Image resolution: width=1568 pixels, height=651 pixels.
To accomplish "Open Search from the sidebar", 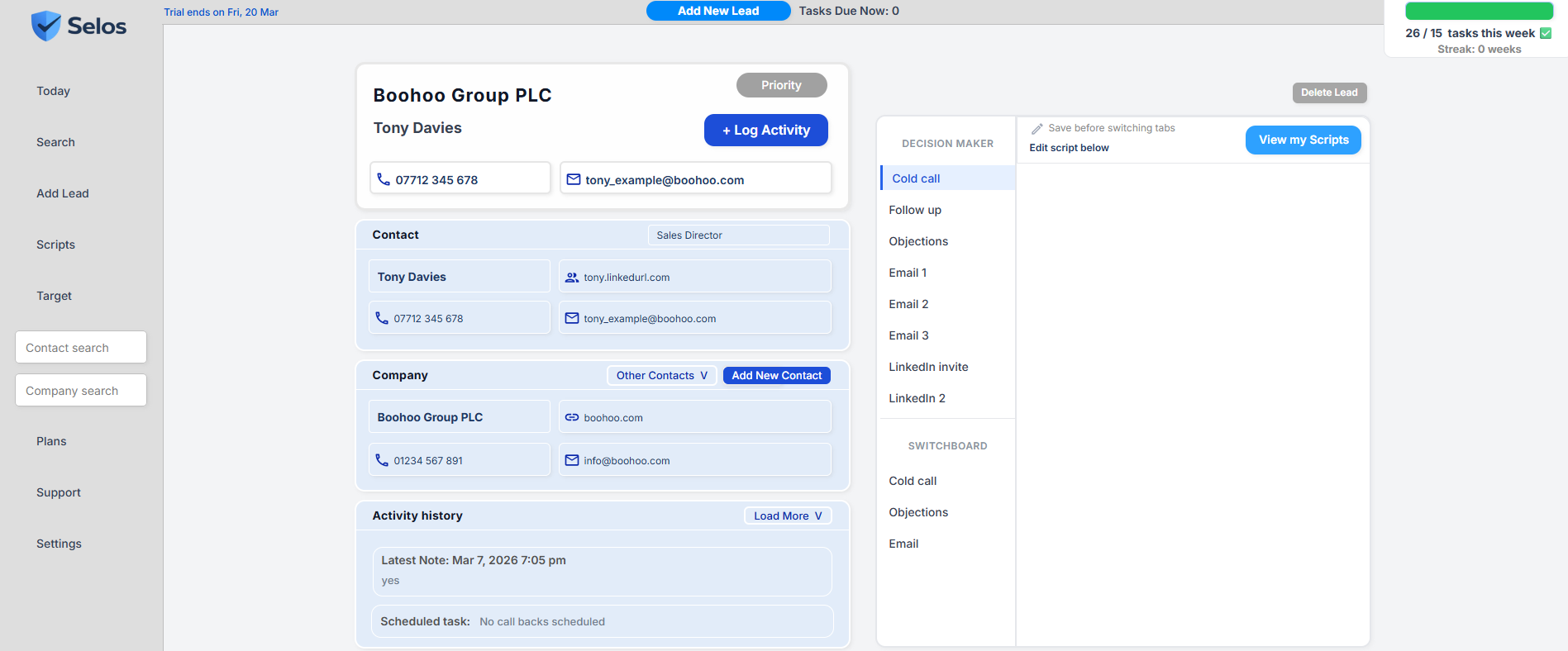I will click(55, 142).
